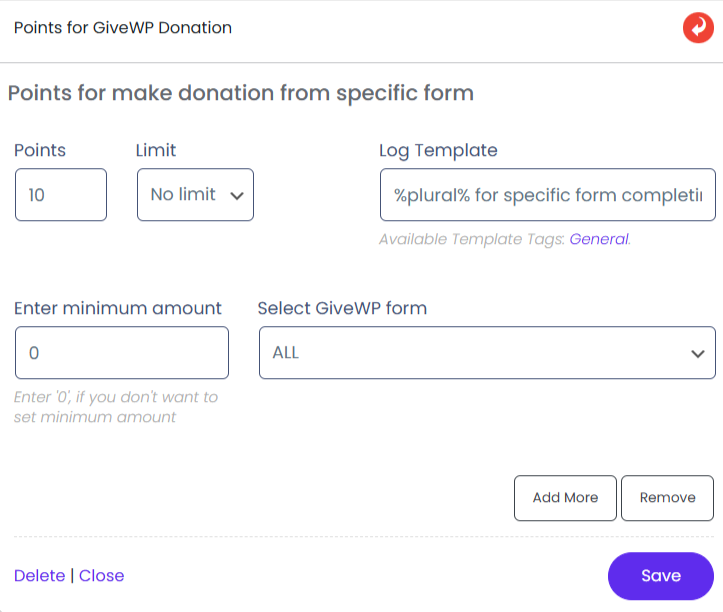Click the Enter minimum amount label
723x612 pixels.
tap(118, 308)
